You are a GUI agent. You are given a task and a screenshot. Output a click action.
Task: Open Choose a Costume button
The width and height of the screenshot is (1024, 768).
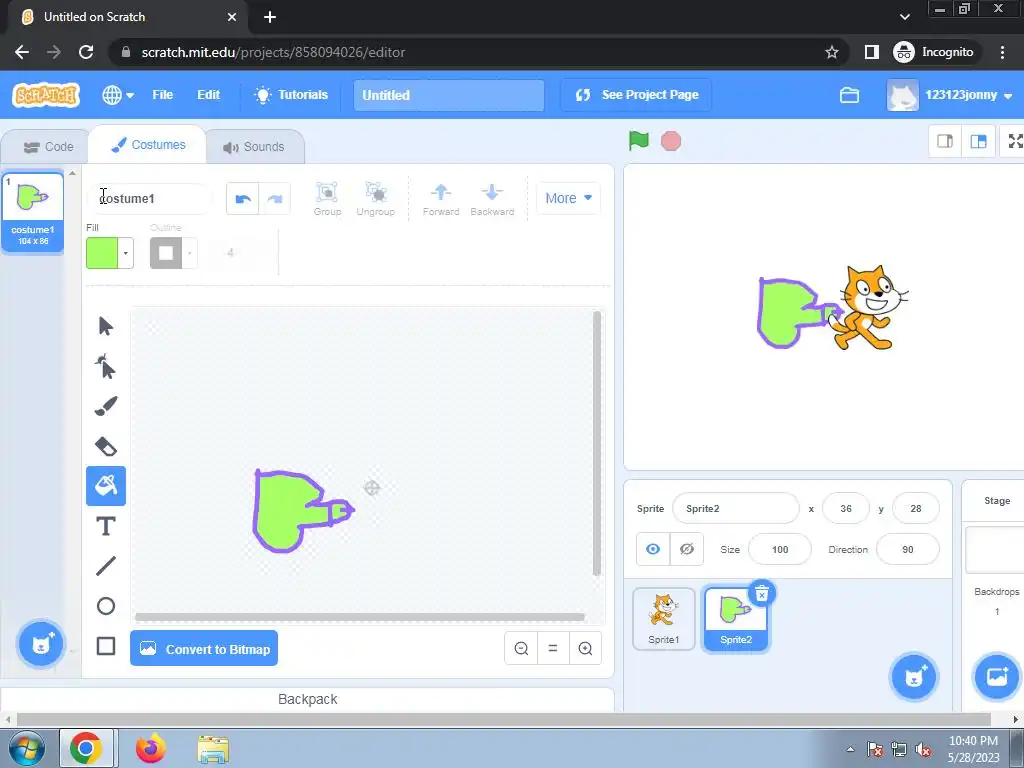[41, 645]
